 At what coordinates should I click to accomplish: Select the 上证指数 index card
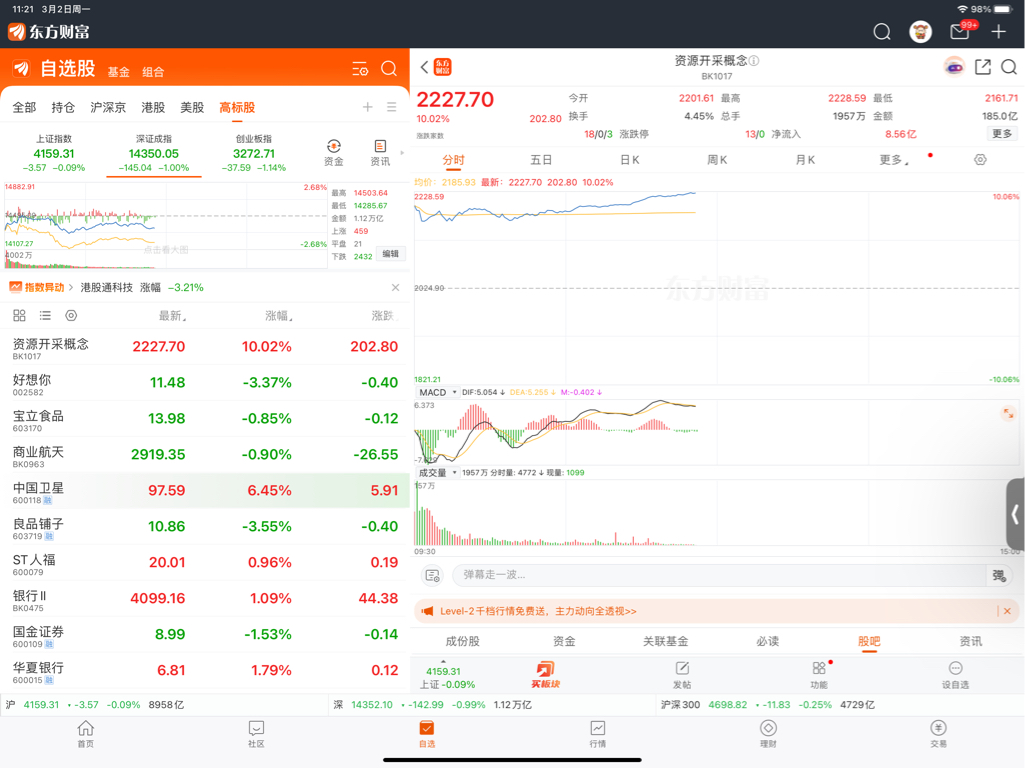pyautogui.click(x=54, y=154)
